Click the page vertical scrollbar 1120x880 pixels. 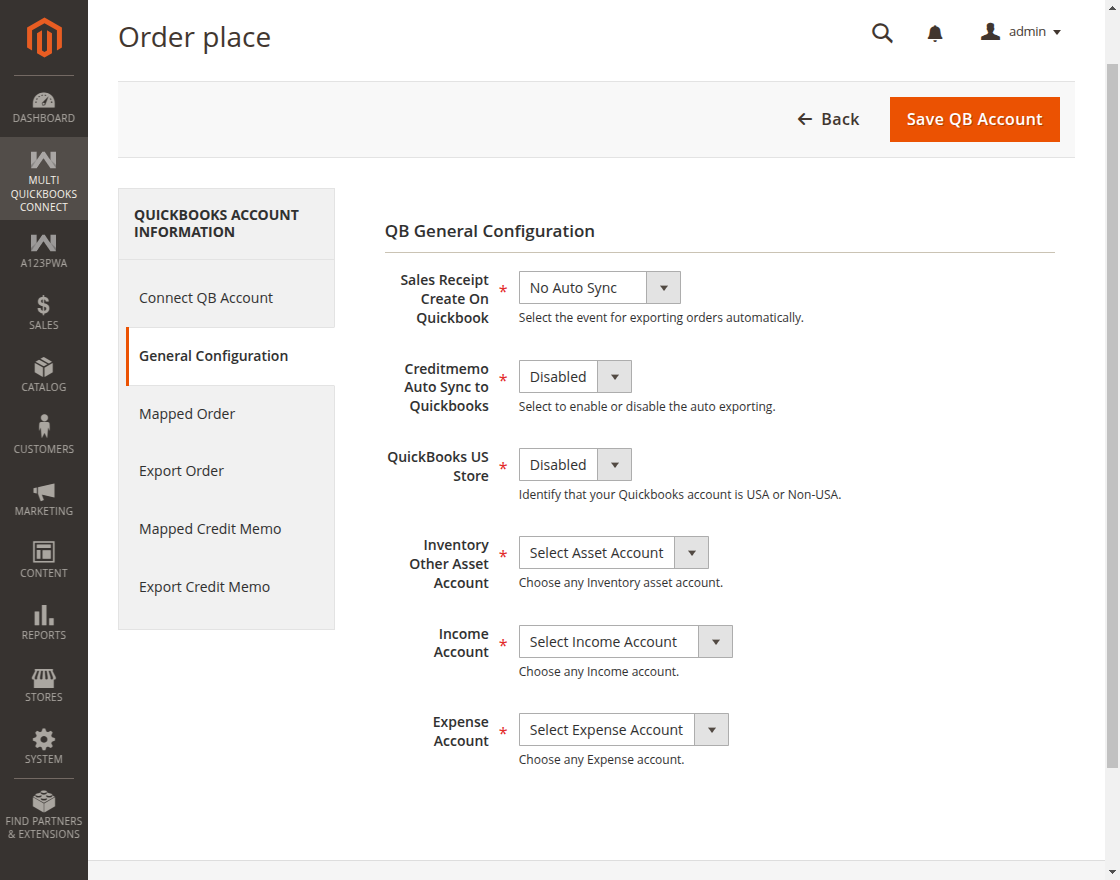click(1112, 400)
